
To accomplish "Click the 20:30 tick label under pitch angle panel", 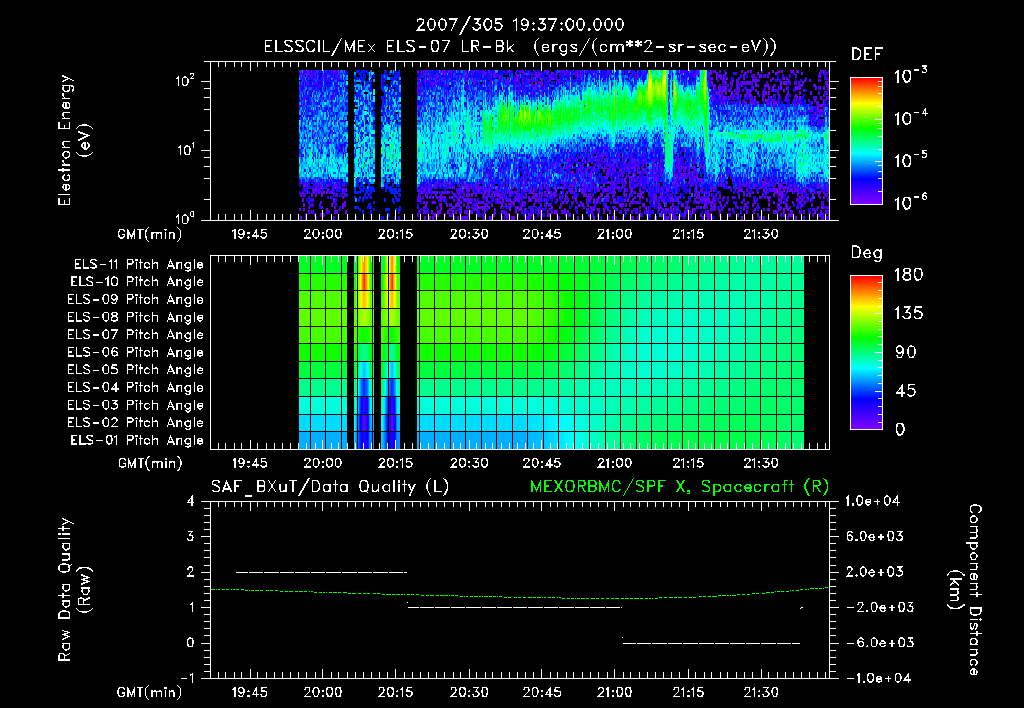I will [469, 463].
